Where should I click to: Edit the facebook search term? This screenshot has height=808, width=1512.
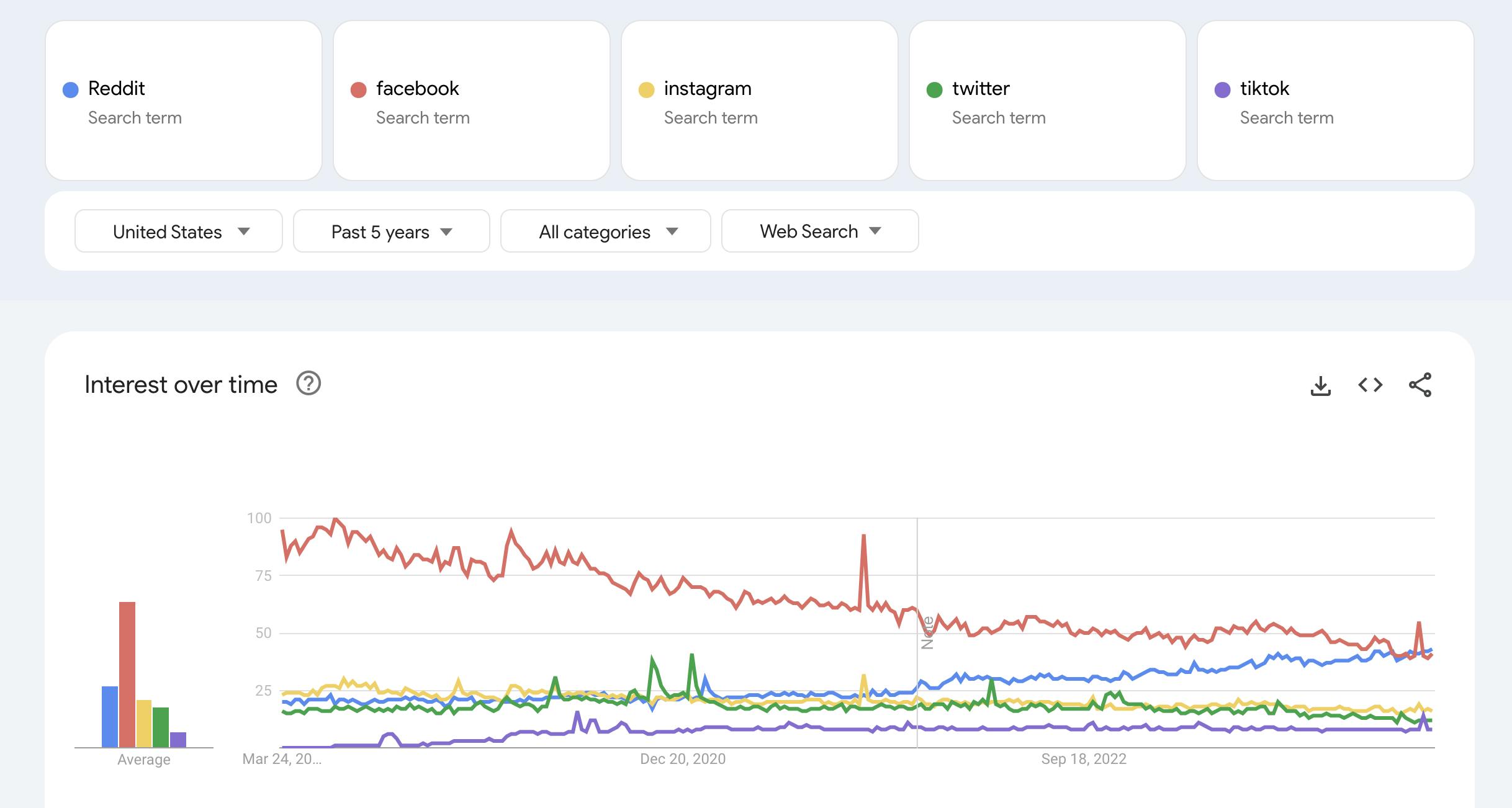(418, 89)
